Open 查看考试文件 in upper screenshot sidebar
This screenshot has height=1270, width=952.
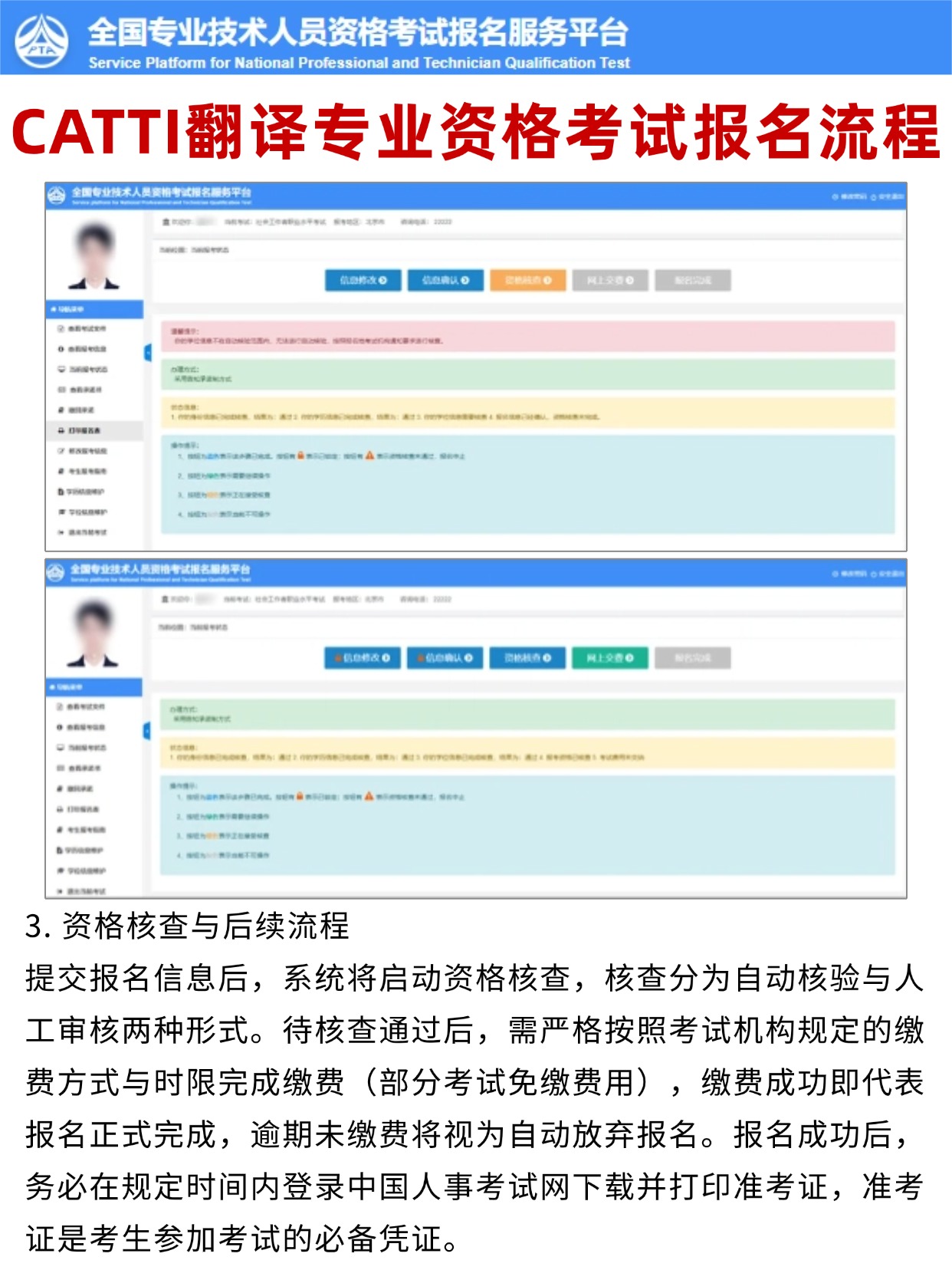[x=83, y=328]
